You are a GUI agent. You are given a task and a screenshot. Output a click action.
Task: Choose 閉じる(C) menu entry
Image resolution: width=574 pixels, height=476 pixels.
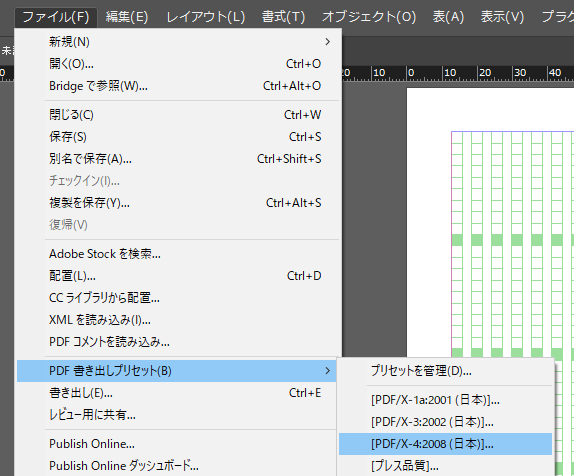[x=177, y=115]
